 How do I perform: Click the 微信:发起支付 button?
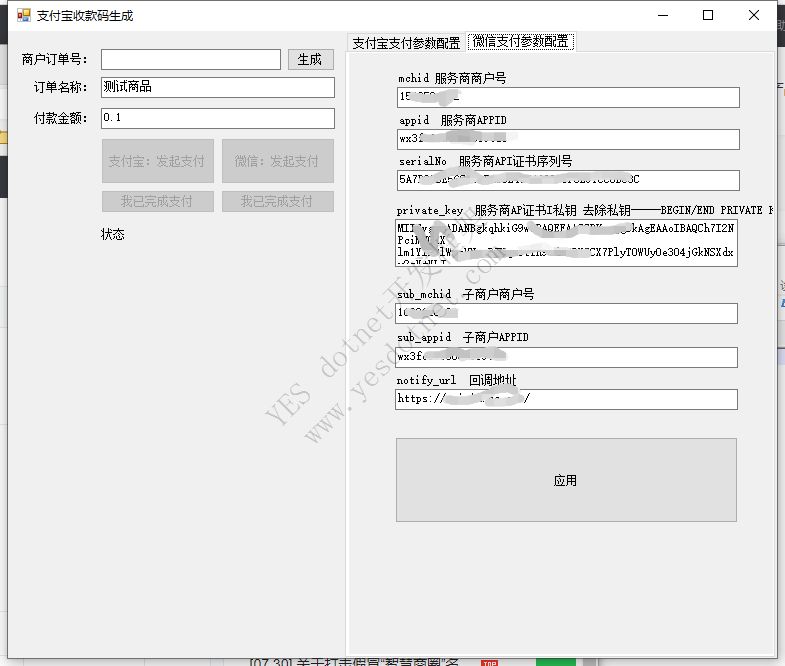tap(278, 161)
